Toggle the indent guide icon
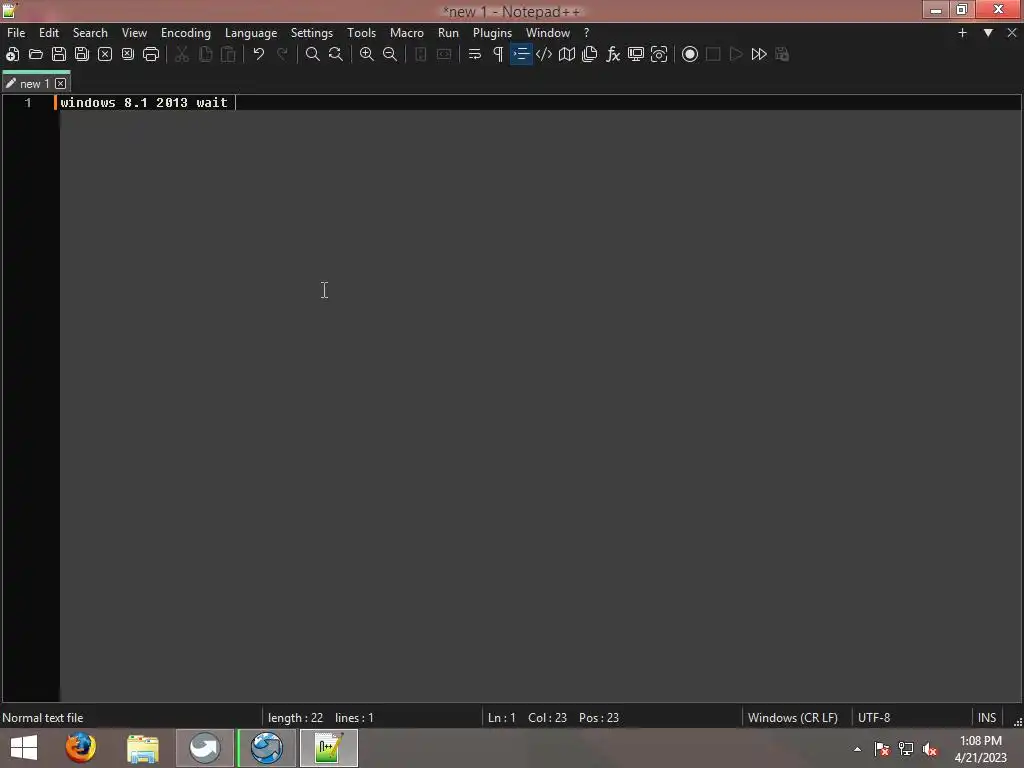The image size is (1024, 768). (x=521, y=54)
